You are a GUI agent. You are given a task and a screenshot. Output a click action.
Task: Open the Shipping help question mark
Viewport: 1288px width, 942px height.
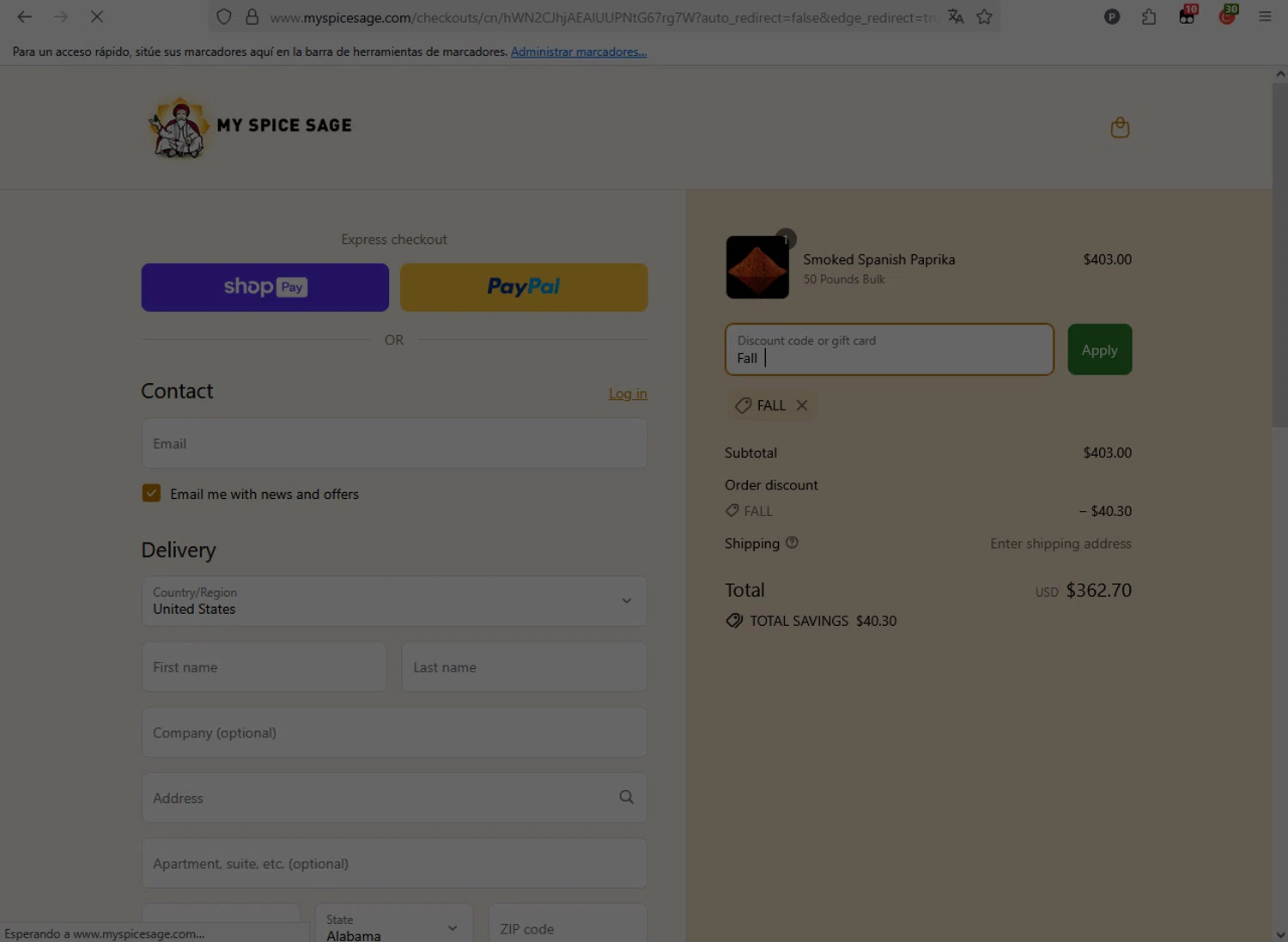(x=792, y=543)
